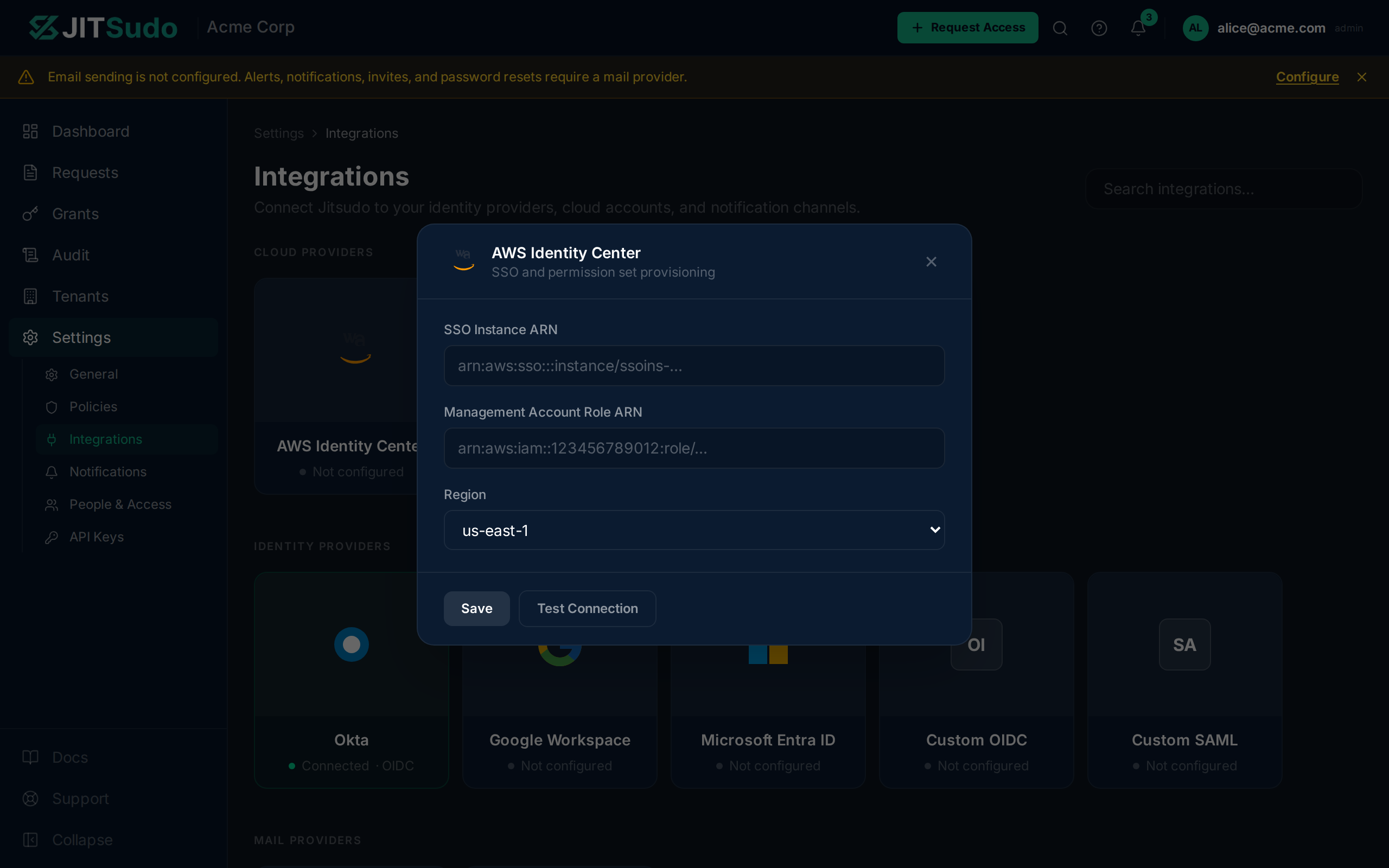Open the help question mark icon
1389x868 pixels.
pyautogui.click(x=1099, y=28)
